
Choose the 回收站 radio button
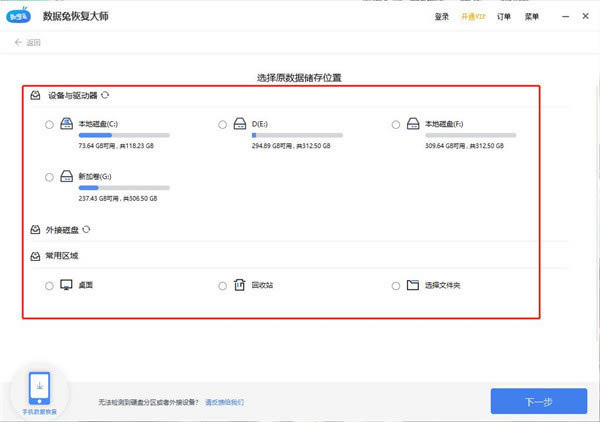coord(223,286)
